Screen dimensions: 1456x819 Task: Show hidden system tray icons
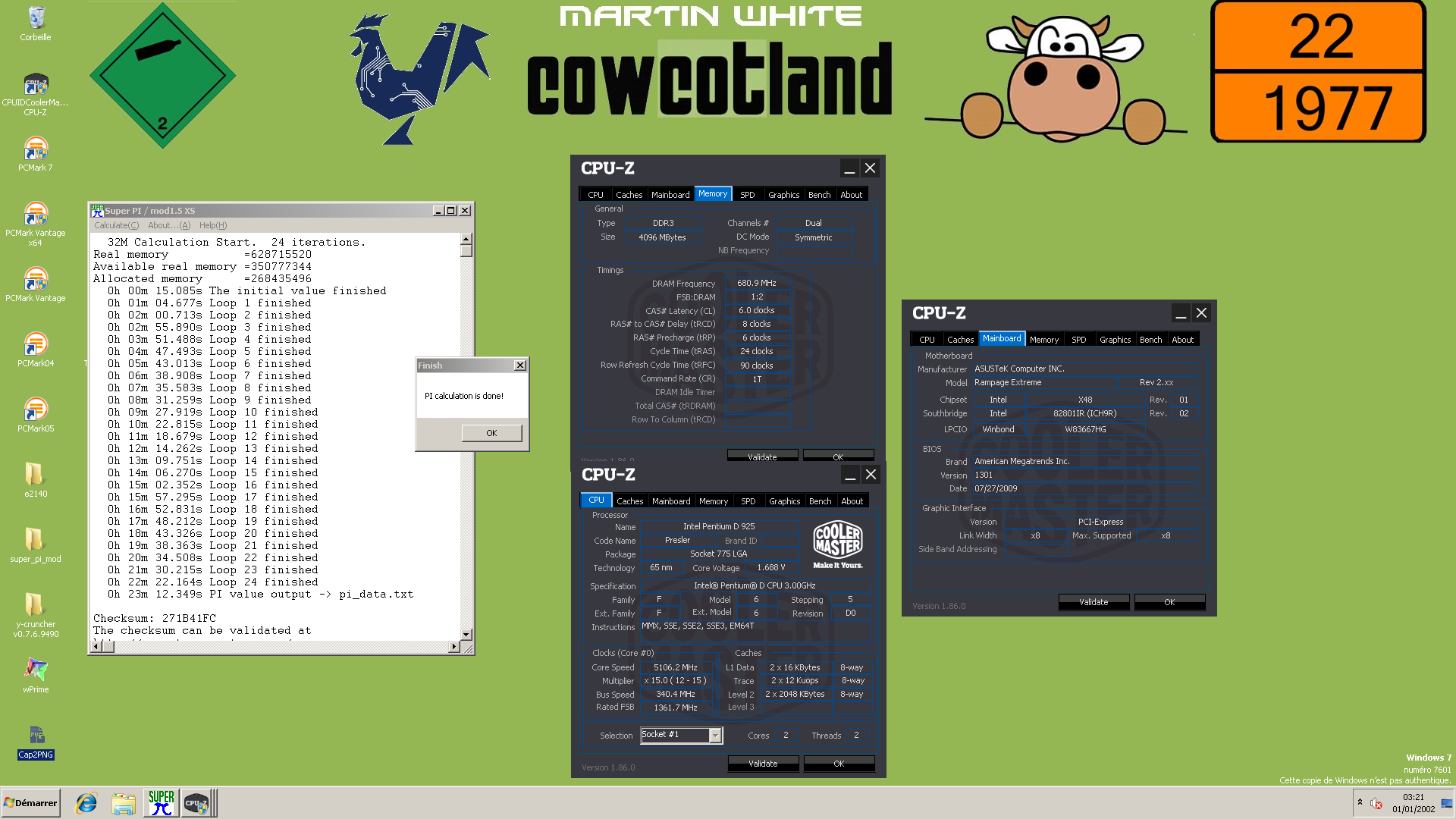1360,802
